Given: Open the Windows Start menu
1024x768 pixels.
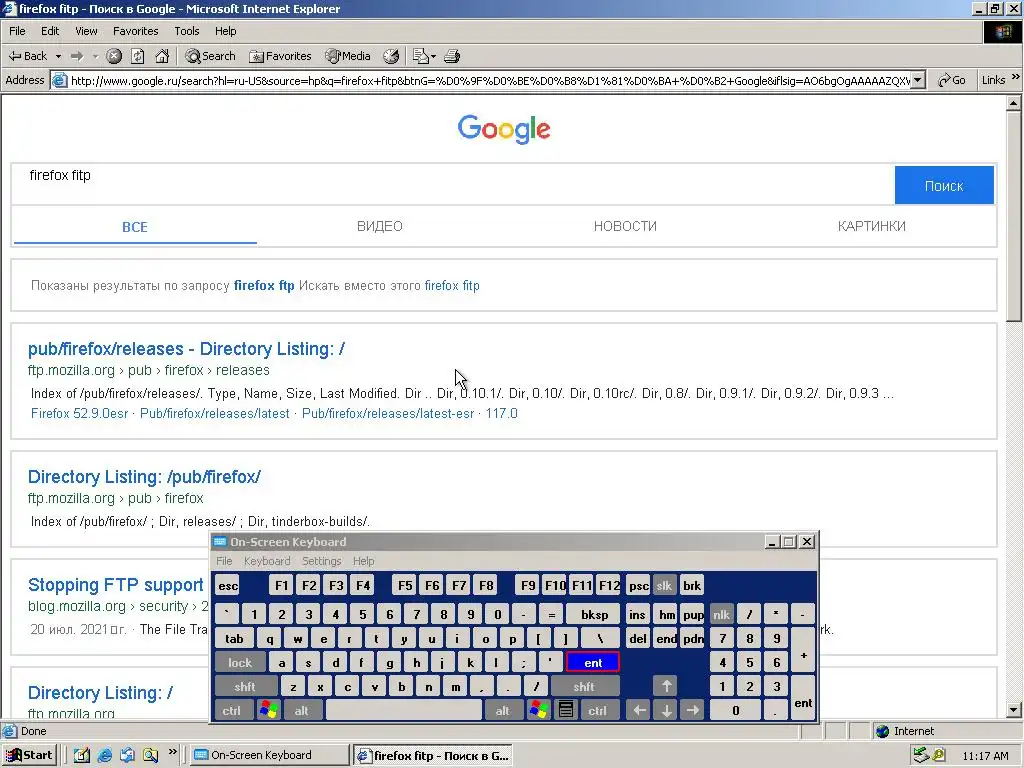Looking at the screenshot, I should point(29,755).
